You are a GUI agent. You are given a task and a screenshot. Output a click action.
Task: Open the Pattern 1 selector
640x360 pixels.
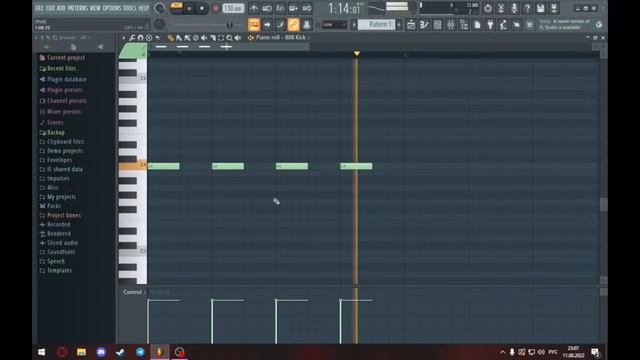[377, 24]
